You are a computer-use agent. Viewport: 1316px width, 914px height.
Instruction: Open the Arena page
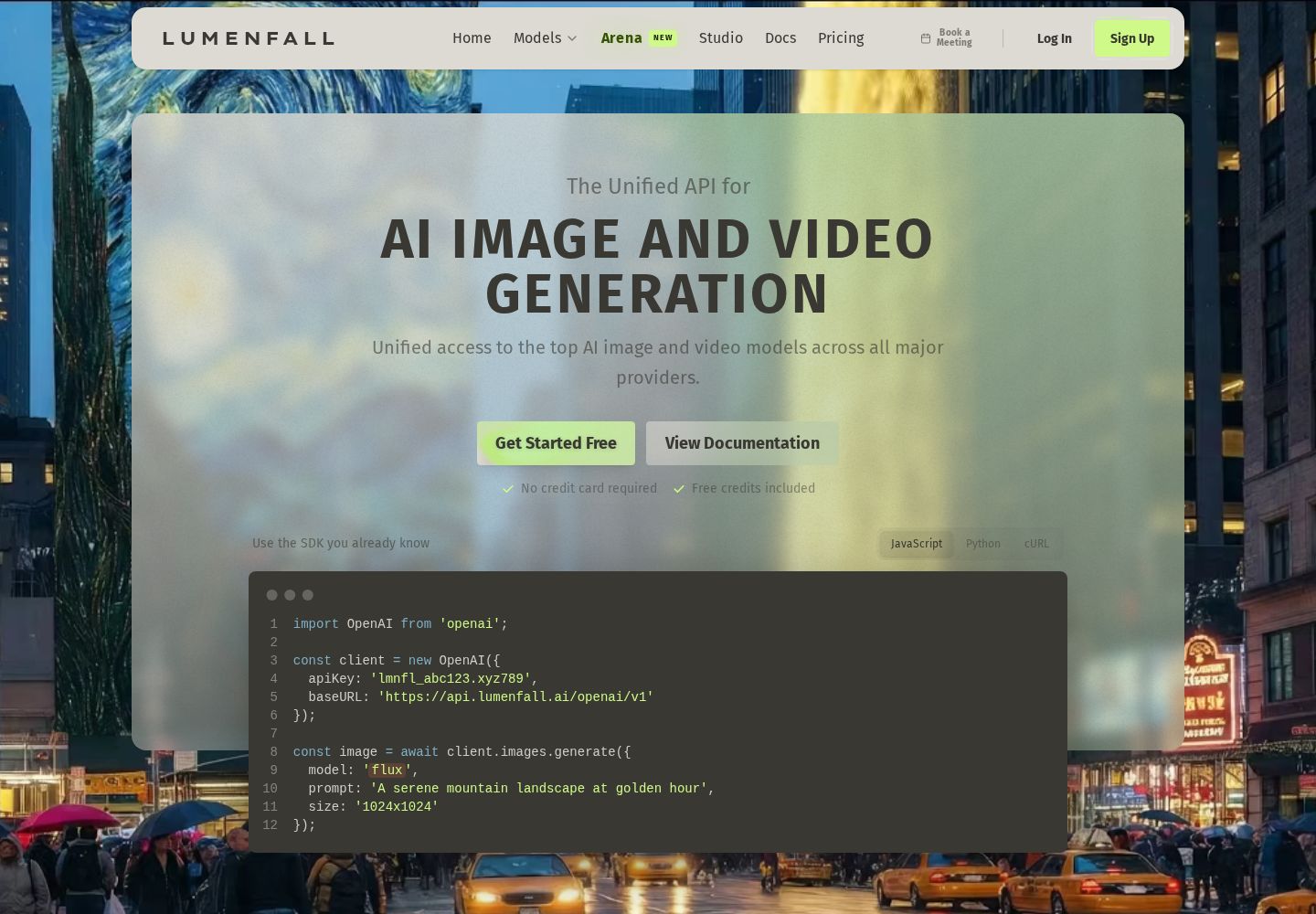621,38
